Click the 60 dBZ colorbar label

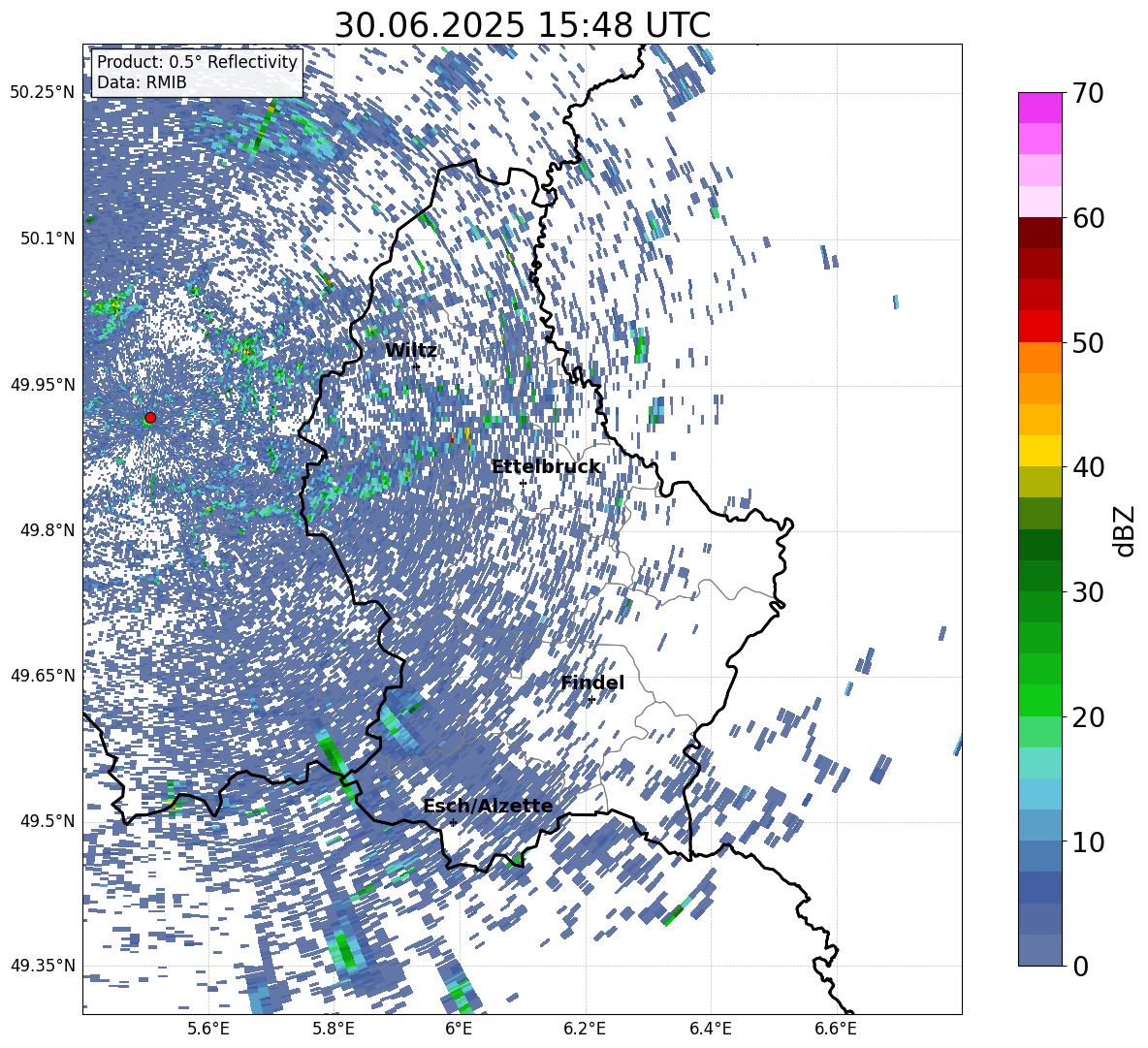tap(1088, 218)
